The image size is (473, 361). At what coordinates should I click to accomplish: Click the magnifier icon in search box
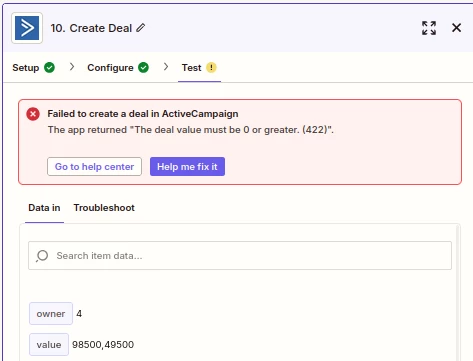pos(42,256)
